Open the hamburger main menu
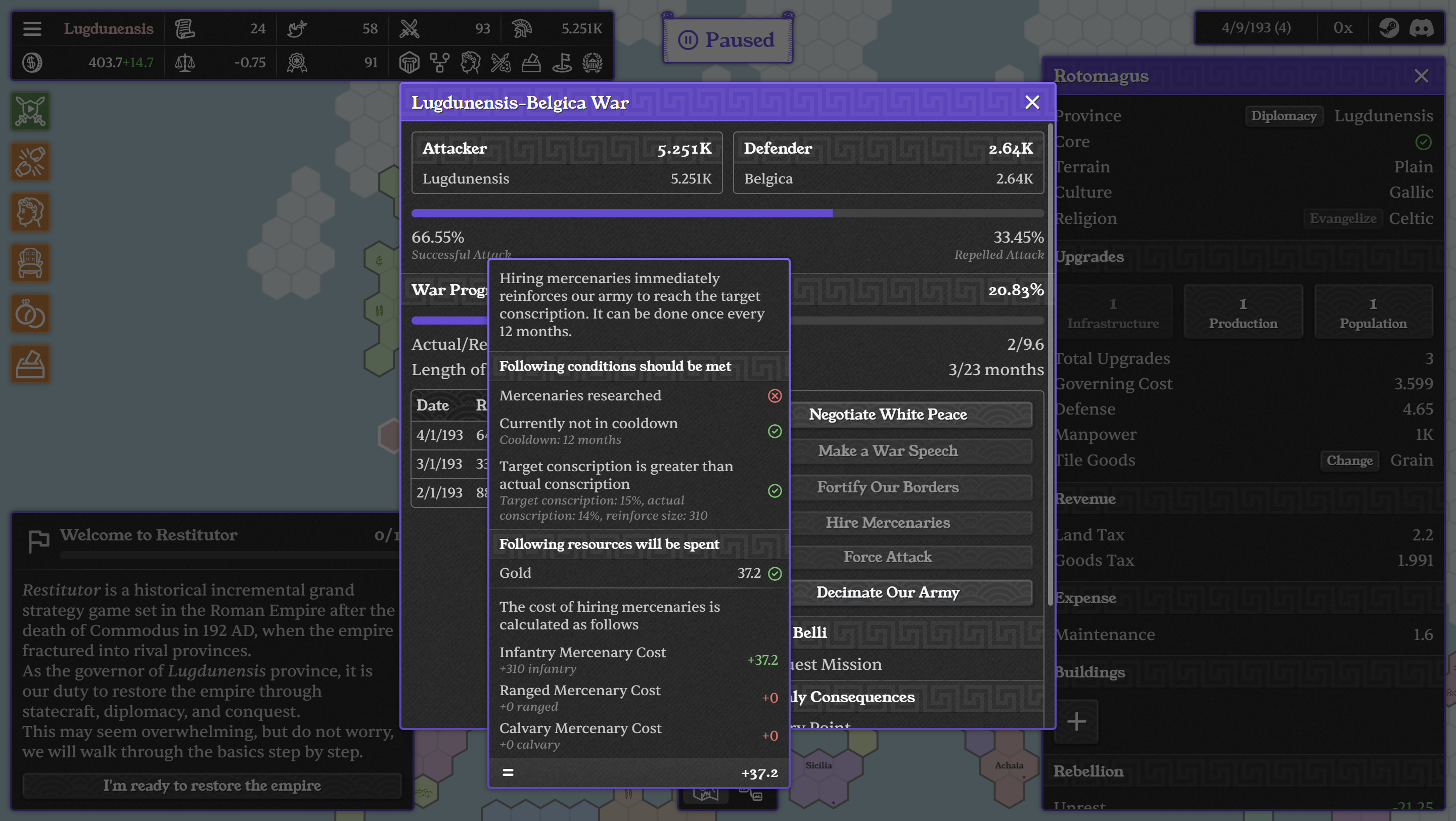 point(32,28)
